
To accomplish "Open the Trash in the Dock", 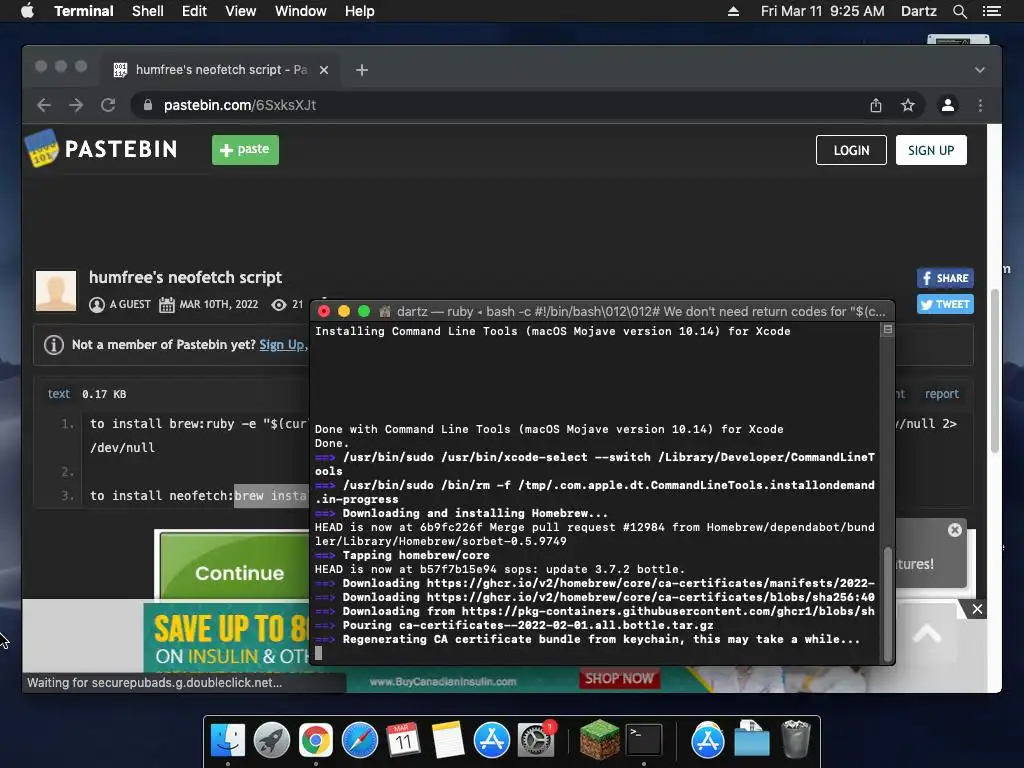I will click(795, 739).
